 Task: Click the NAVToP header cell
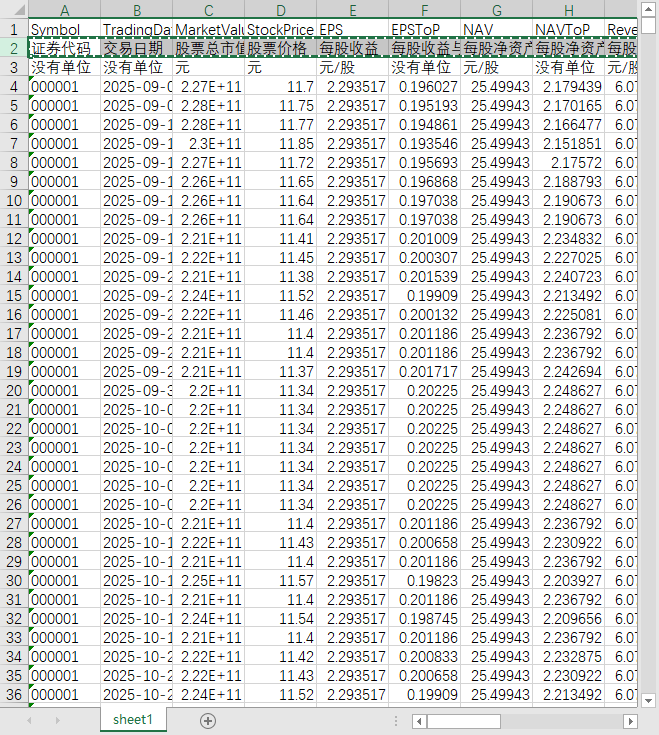tap(569, 29)
